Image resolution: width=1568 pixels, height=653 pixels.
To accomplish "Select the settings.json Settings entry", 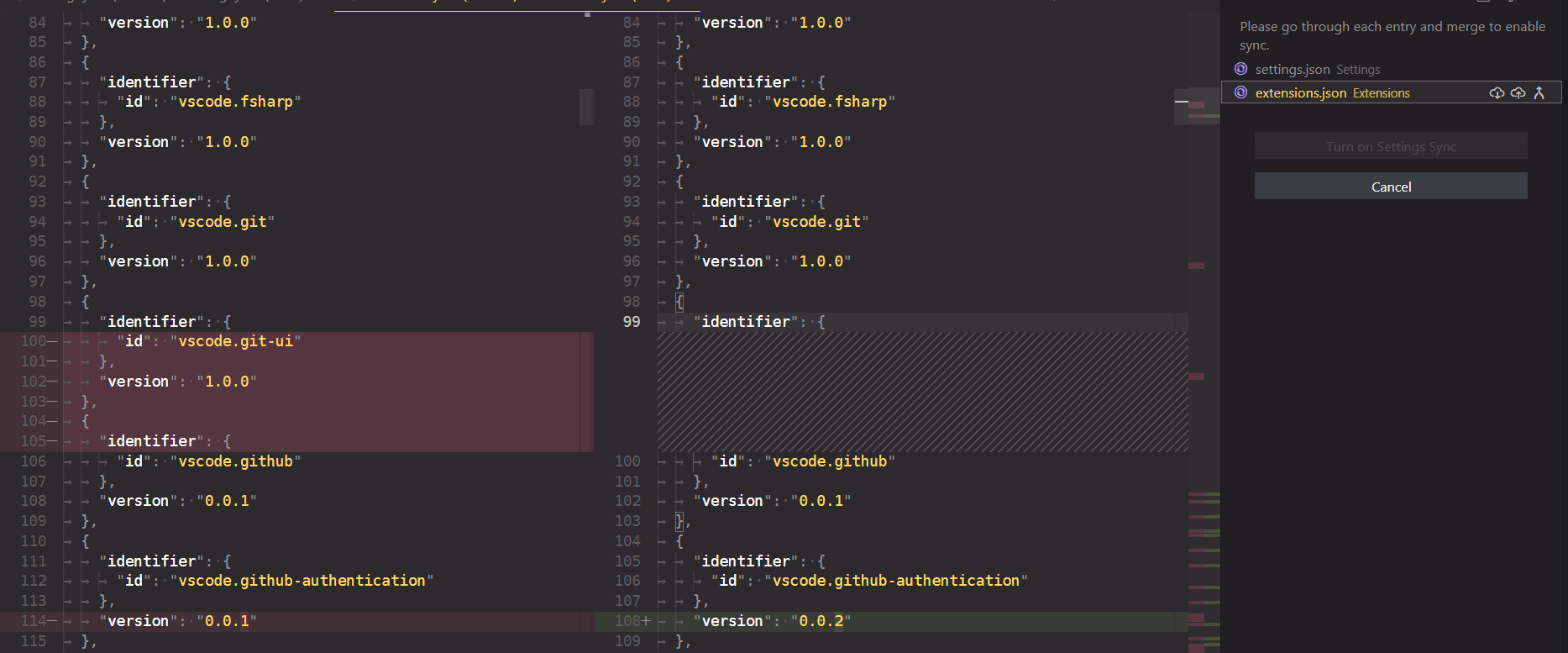I will point(1391,69).
